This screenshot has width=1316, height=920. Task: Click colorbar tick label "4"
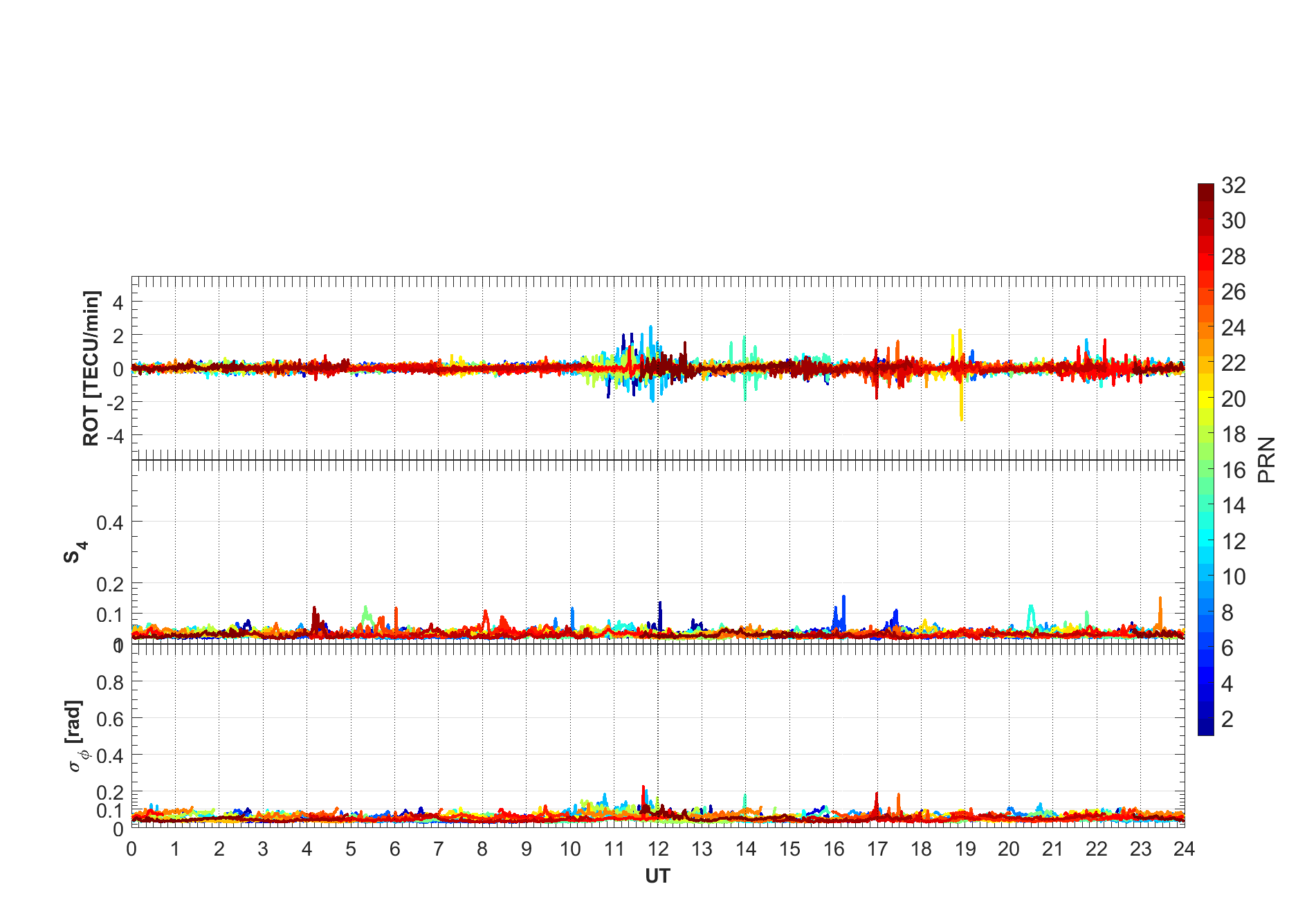point(1227,684)
